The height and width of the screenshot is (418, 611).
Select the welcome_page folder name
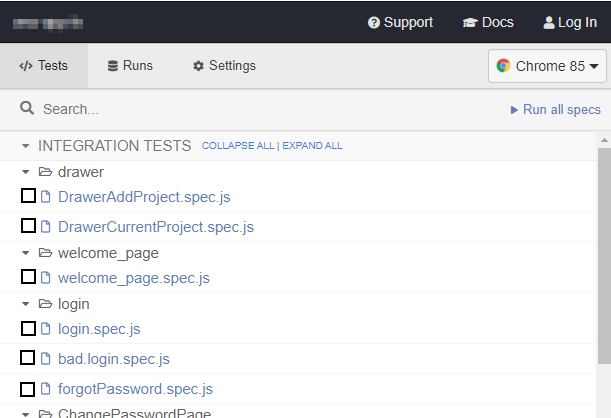(x=108, y=253)
